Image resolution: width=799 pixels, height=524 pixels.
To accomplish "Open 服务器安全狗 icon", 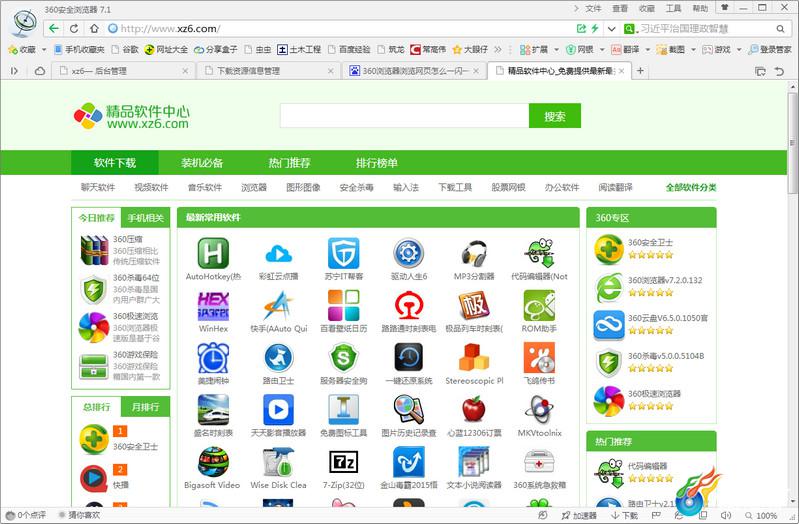I will [x=343, y=357].
